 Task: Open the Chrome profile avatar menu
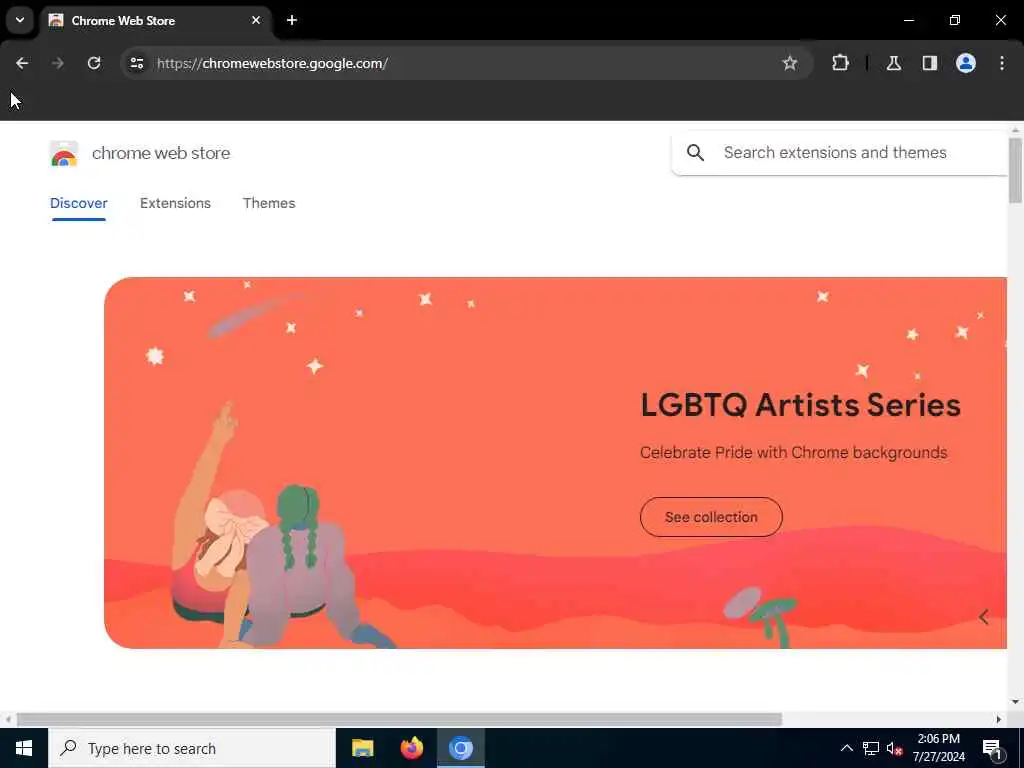point(965,63)
